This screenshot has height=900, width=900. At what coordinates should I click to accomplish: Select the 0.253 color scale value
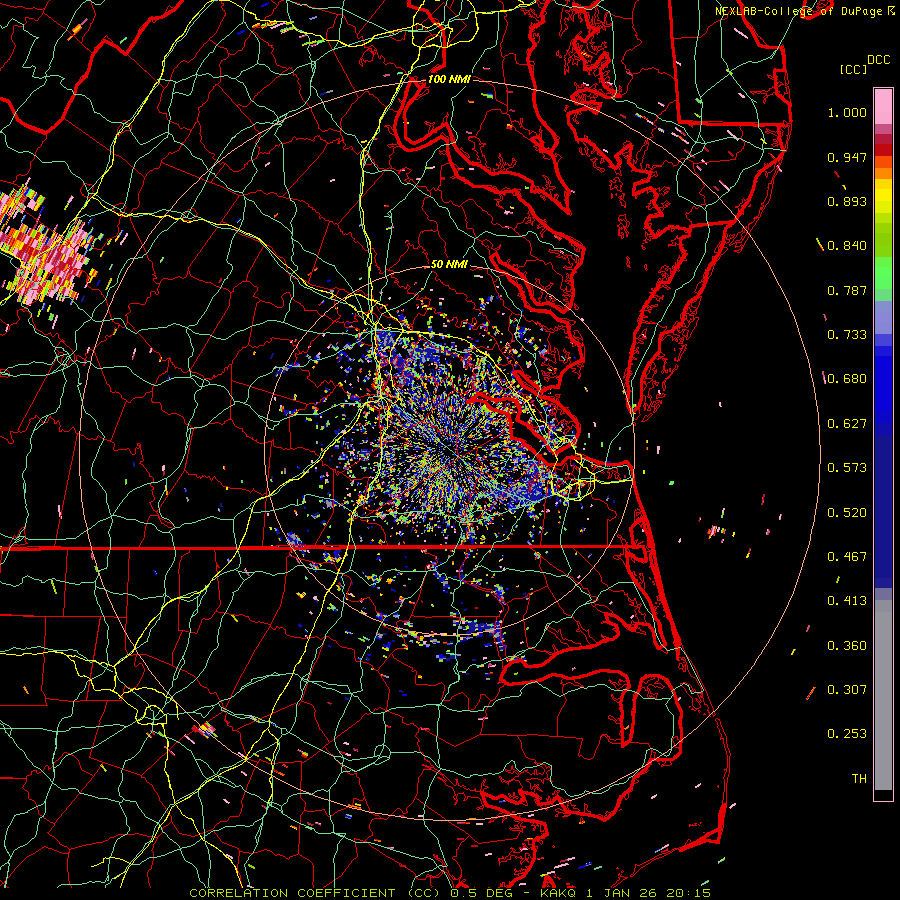pos(847,734)
